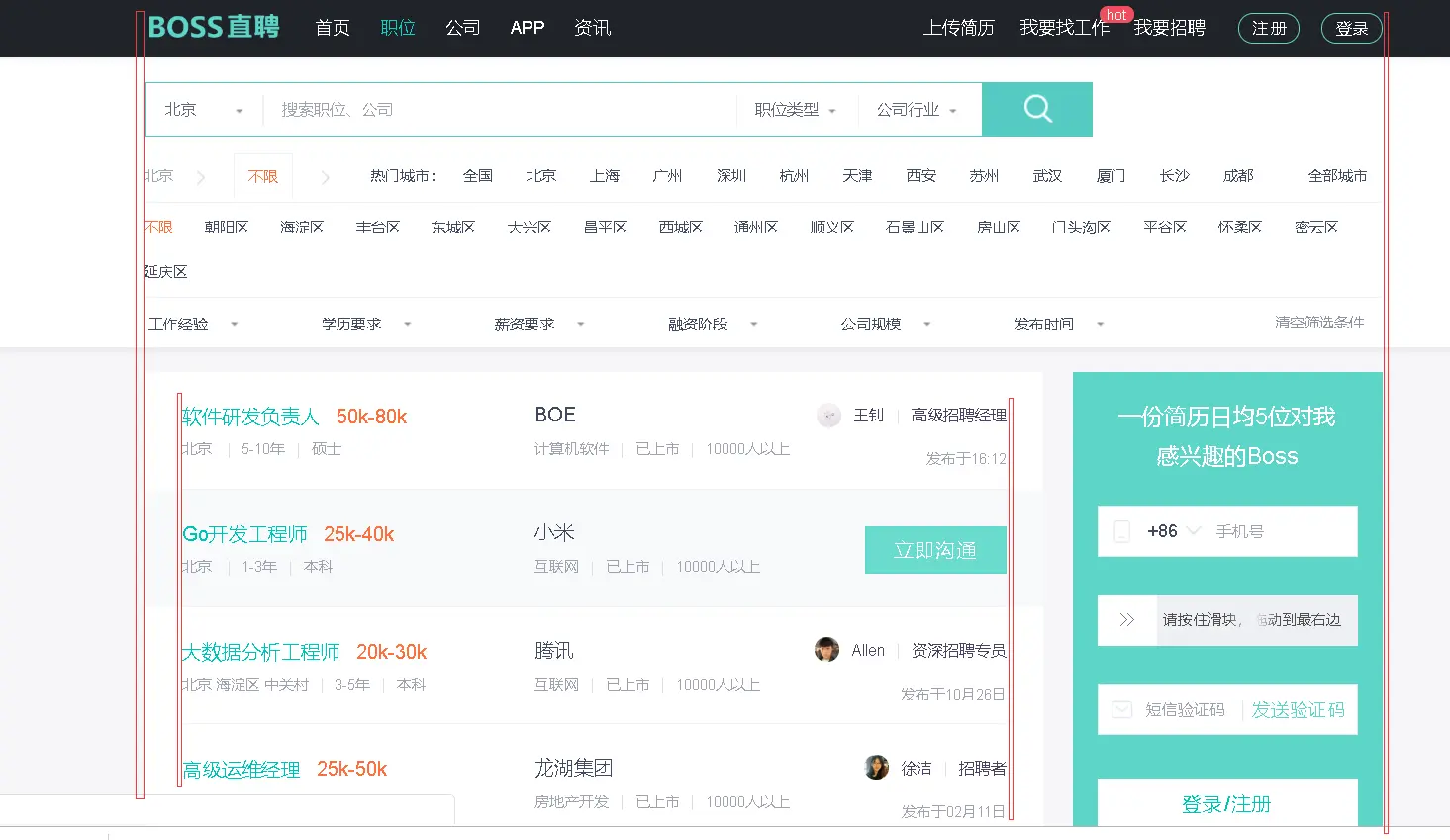Viewport: 1450px width, 840px height.
Task: Click the 发送验证码 link
Action: click(1299, 710)
